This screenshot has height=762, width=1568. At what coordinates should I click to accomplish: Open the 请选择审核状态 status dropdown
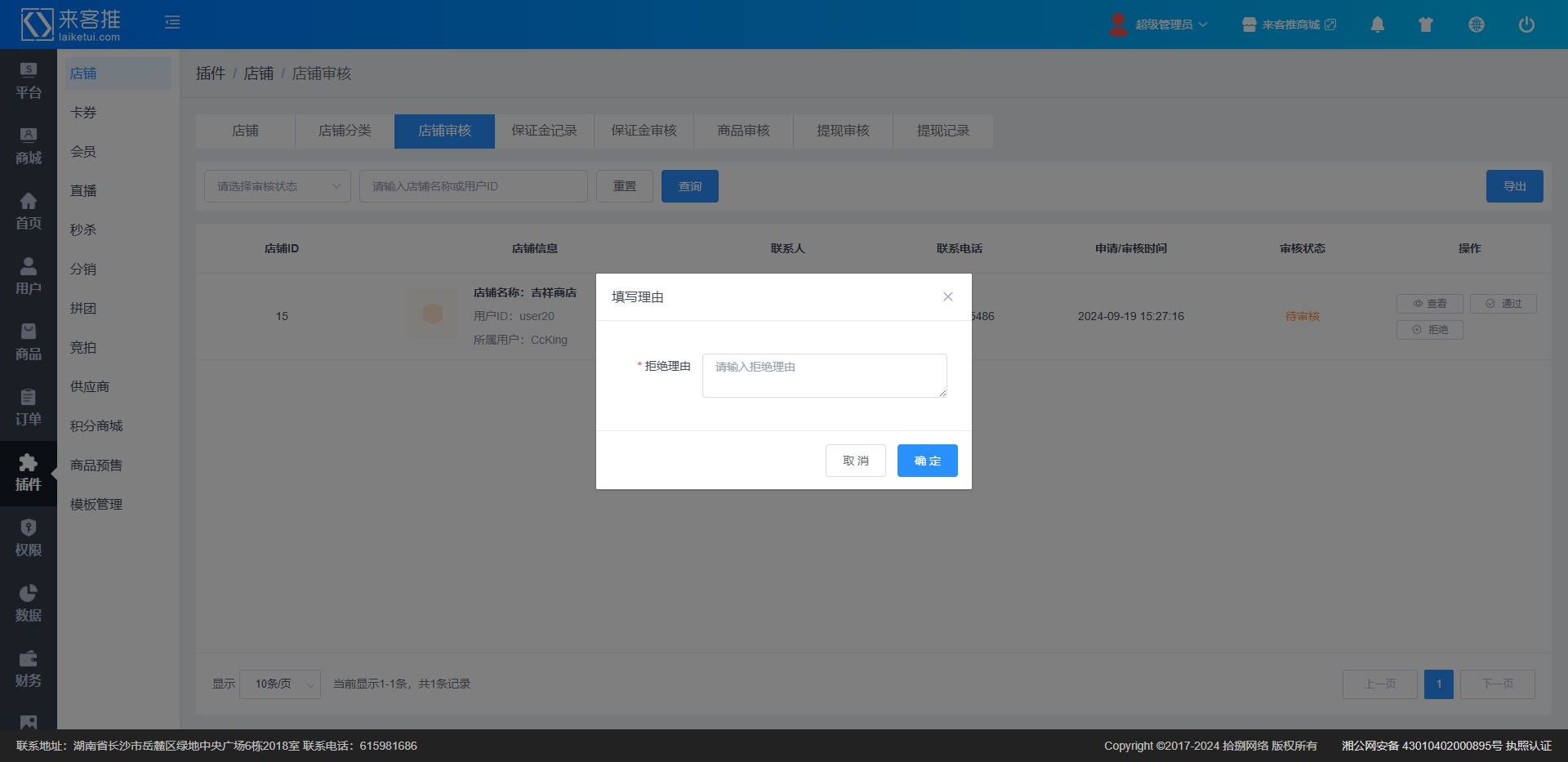[277, 186]
